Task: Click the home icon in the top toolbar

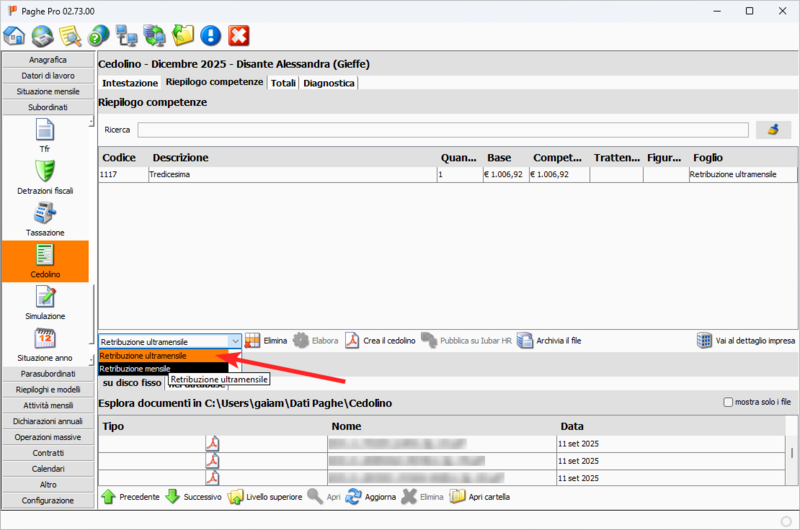Action: click(x=14, y=37)
